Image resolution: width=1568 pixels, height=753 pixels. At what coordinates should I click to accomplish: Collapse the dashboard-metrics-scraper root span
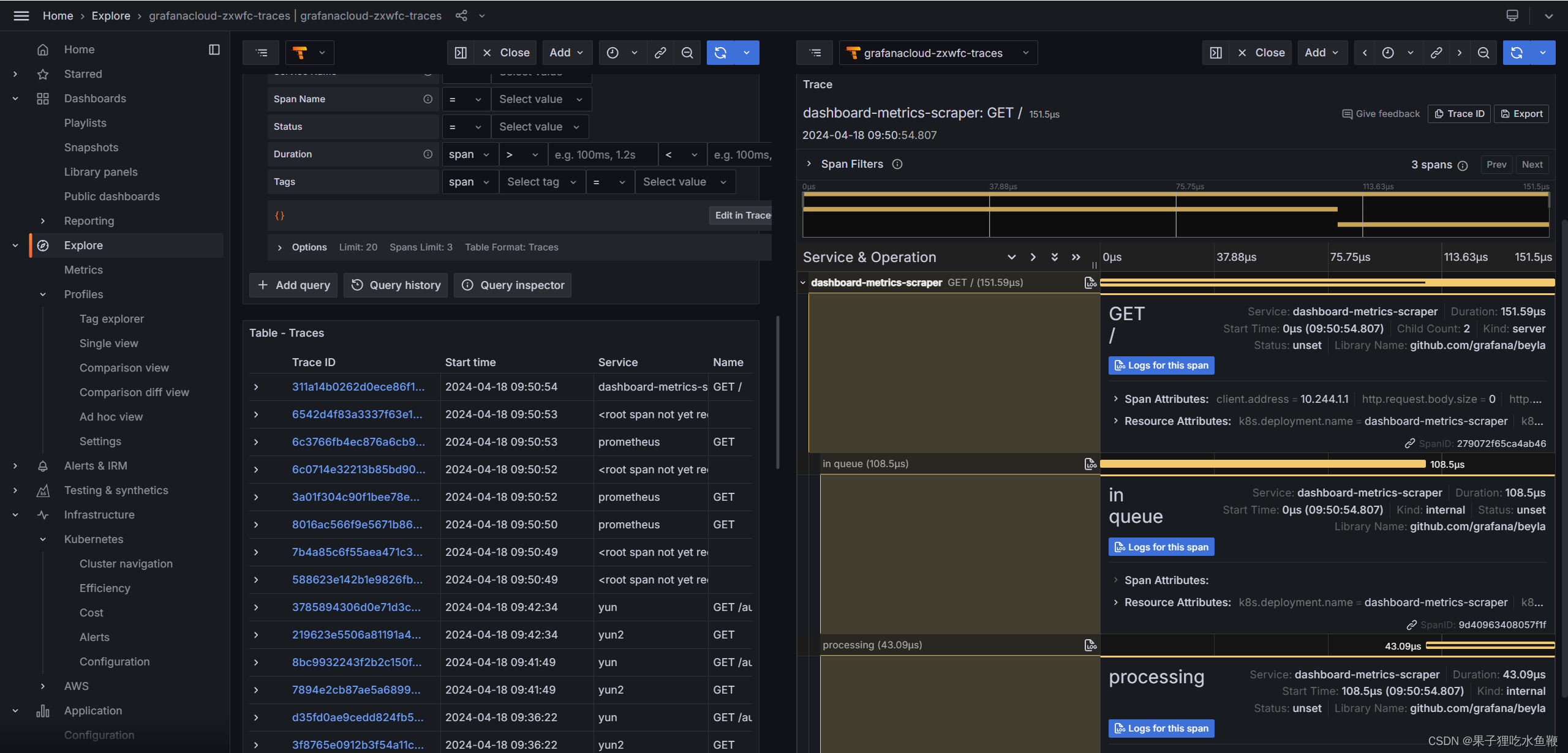pyautogui.click(x=803, y=283)
